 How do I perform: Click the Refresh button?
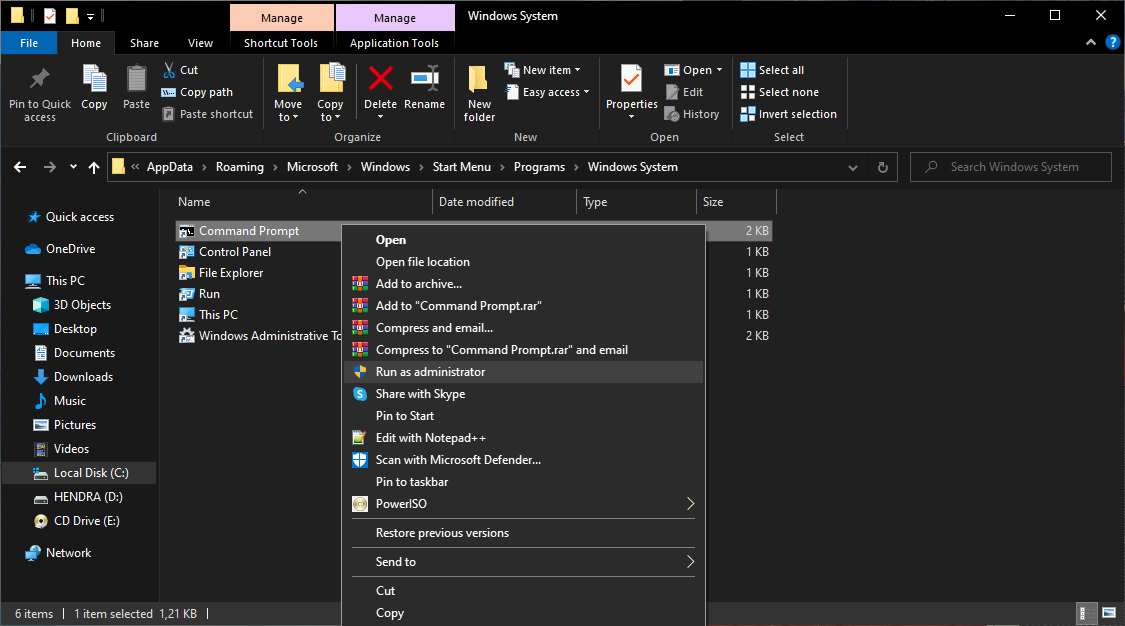click(882, 168)
